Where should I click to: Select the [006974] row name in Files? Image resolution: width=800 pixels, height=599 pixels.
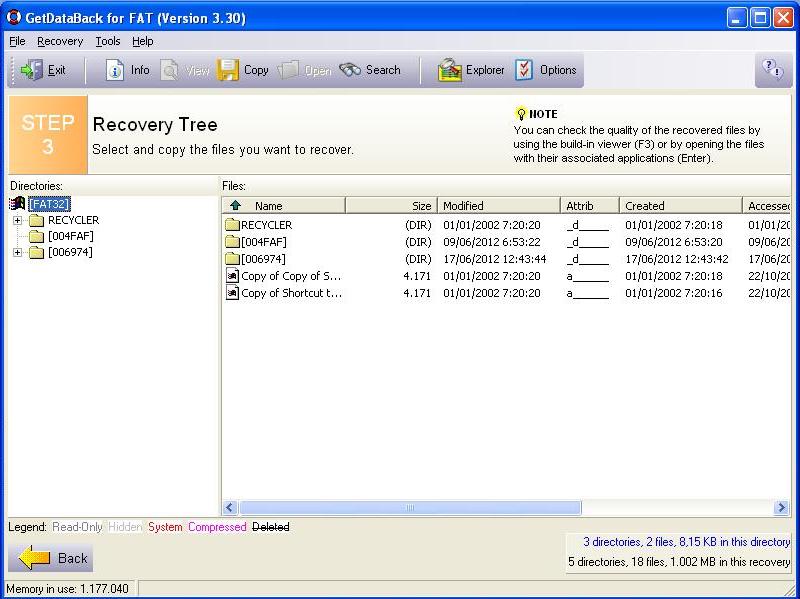point(263,259)
